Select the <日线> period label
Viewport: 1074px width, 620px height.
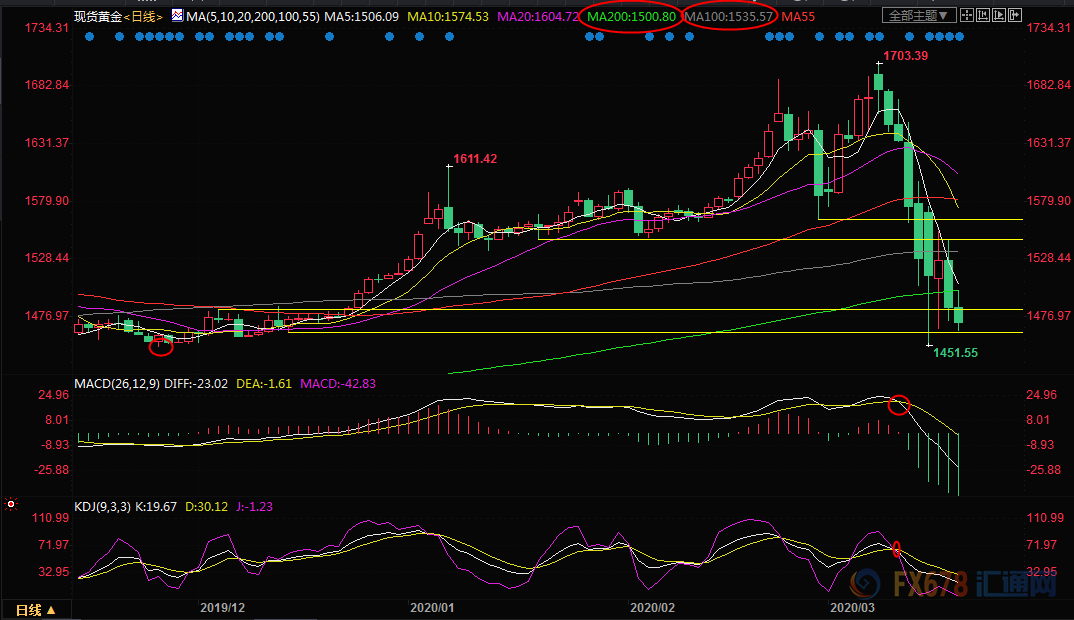click(x=143, y=16)
